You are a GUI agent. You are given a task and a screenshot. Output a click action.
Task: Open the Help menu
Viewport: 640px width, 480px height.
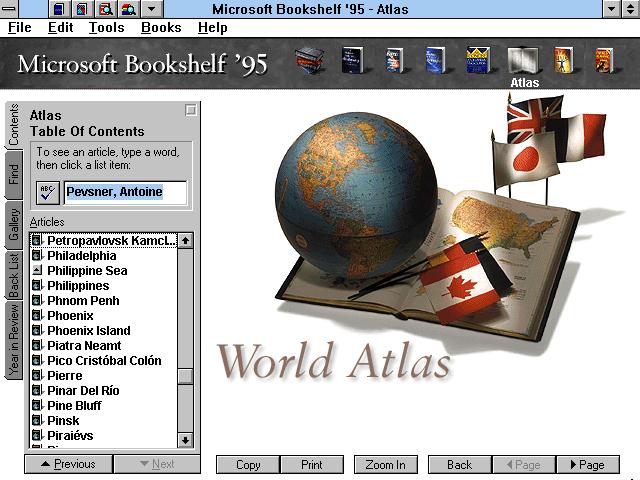pyautogui.click(x=213, y=27)
